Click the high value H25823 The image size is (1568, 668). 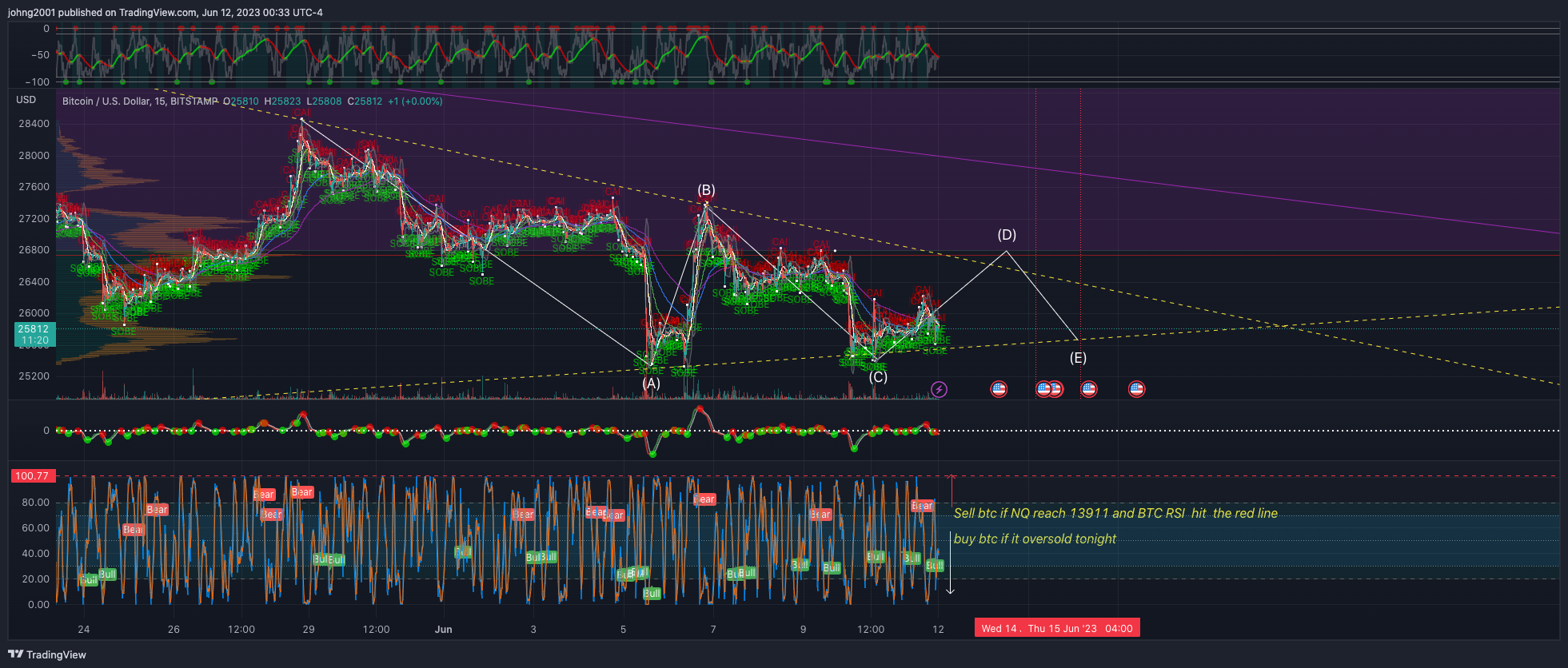(283, 101)
